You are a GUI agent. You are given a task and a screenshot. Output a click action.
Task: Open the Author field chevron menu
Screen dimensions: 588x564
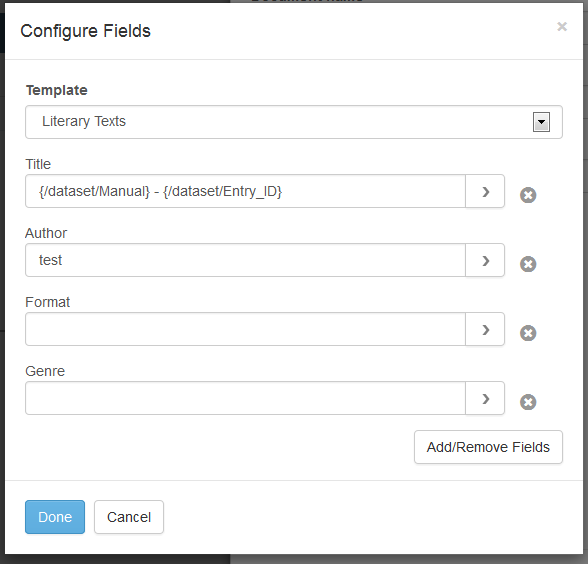(x=485, y=260)
